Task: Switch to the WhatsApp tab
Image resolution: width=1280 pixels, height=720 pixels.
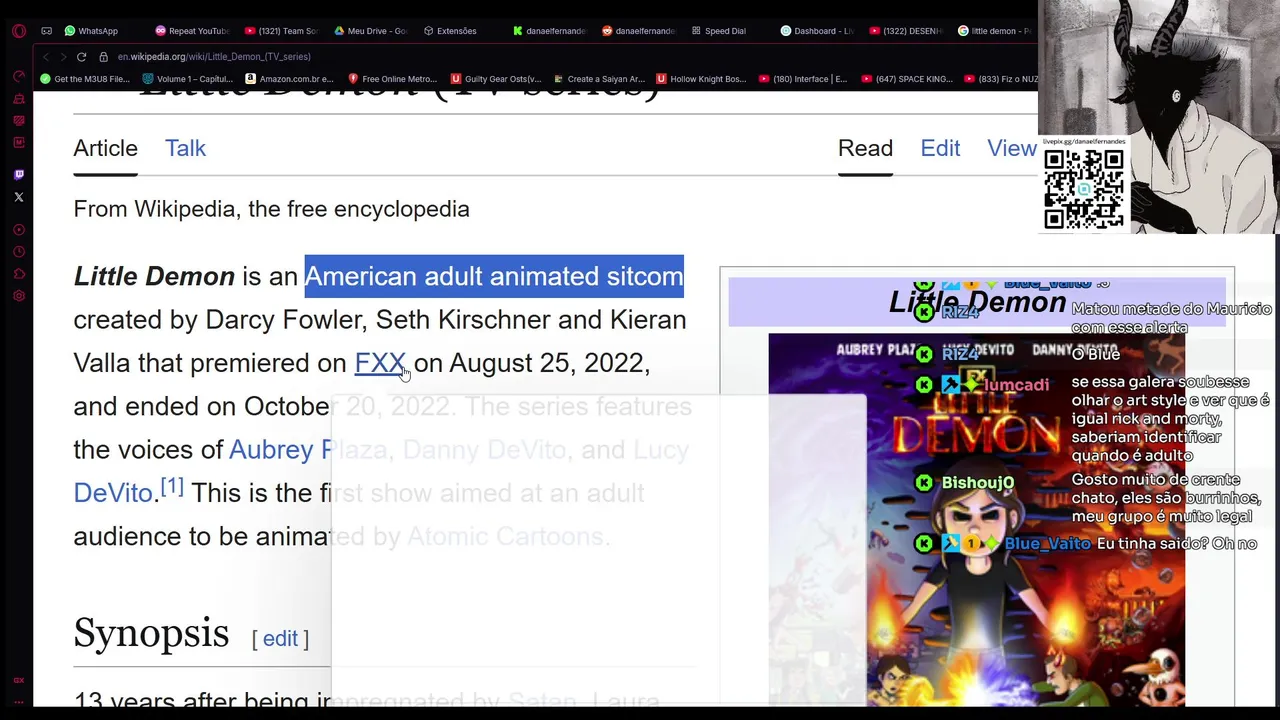Action: point(91,31)
